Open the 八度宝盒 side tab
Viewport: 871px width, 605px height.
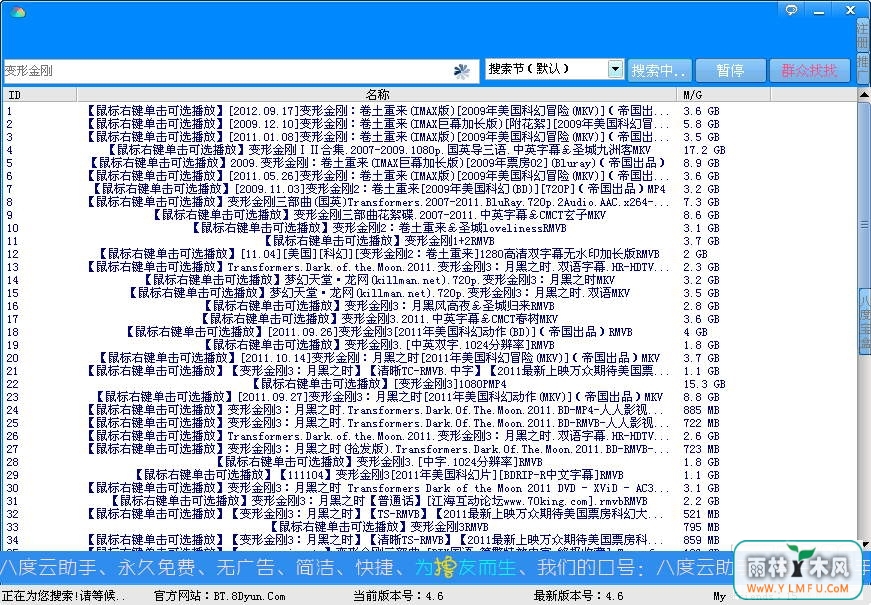[x=865, y=321]
